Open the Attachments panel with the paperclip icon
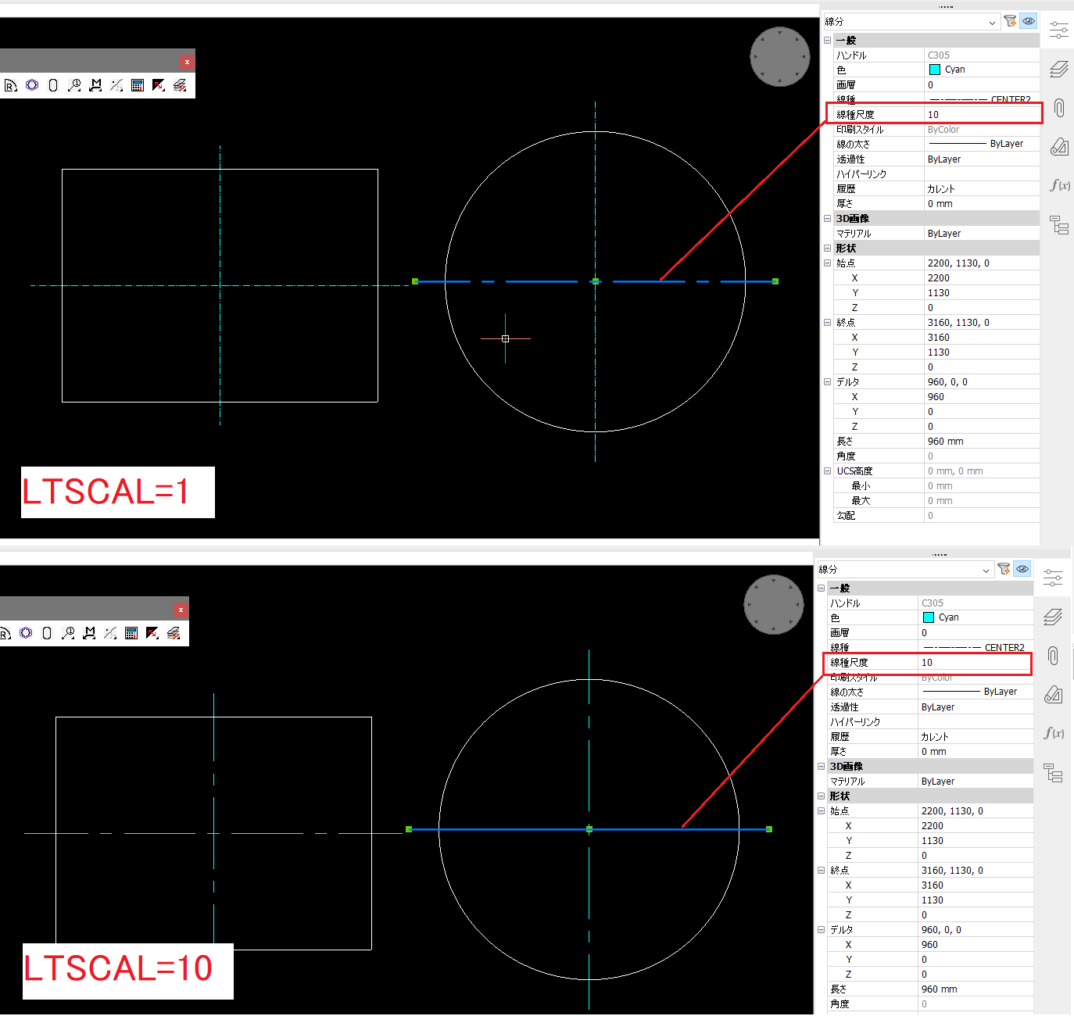 point(1057,108)
